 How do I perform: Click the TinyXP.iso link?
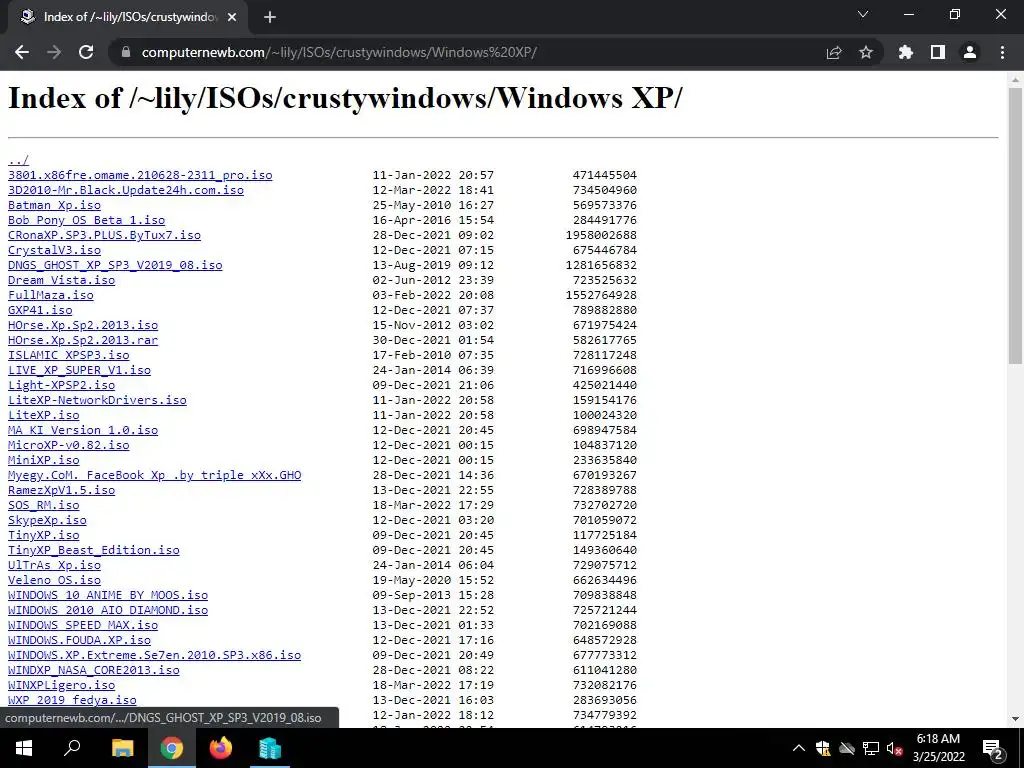pyautogui.click(x=43, y=536)
